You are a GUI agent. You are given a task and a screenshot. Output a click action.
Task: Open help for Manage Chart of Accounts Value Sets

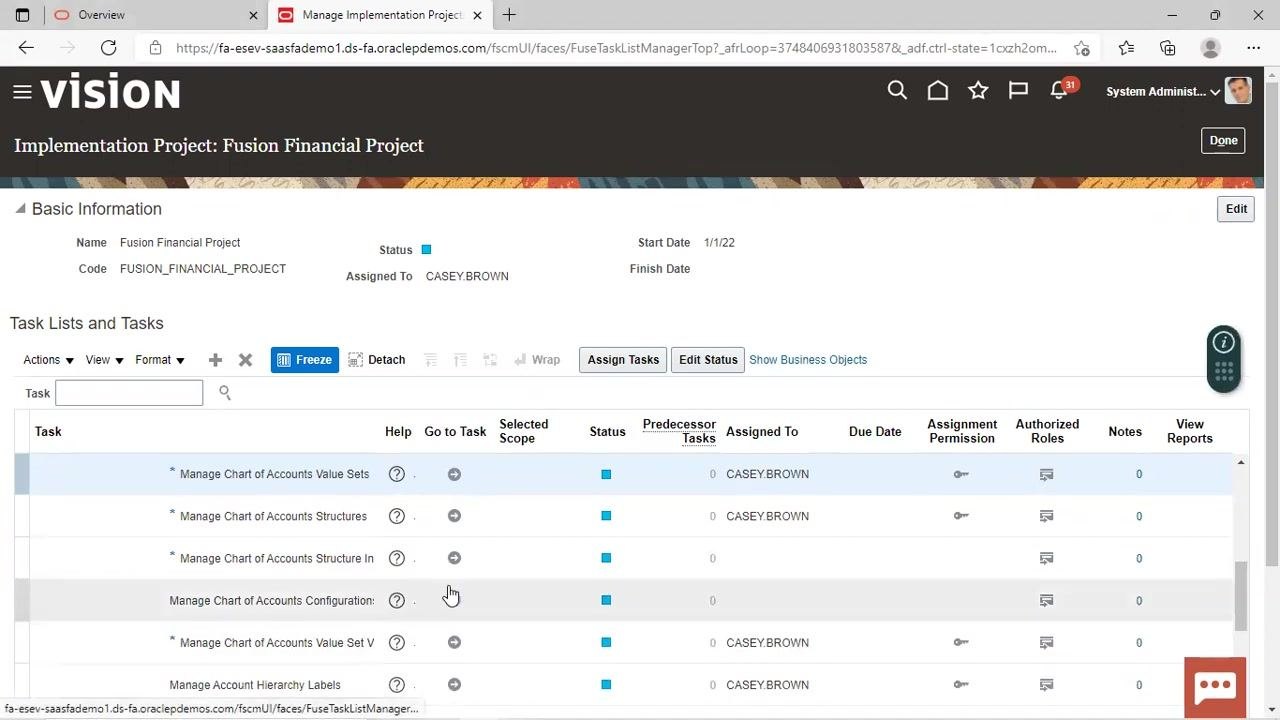pos(397,474)
